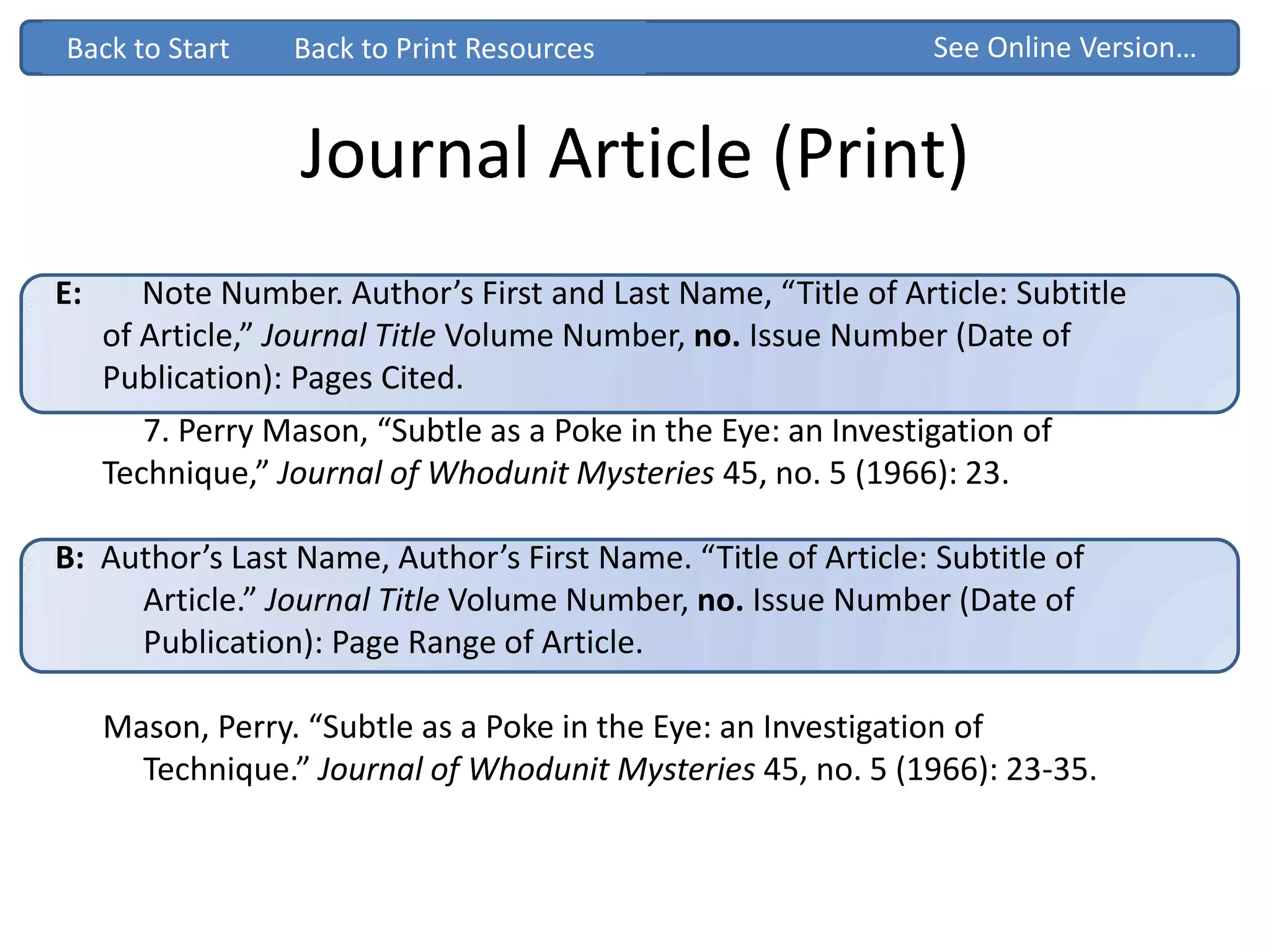Click the page range 23-35
The height and width of the screenshot is (952, 1270).
[x=1047, y=769]
